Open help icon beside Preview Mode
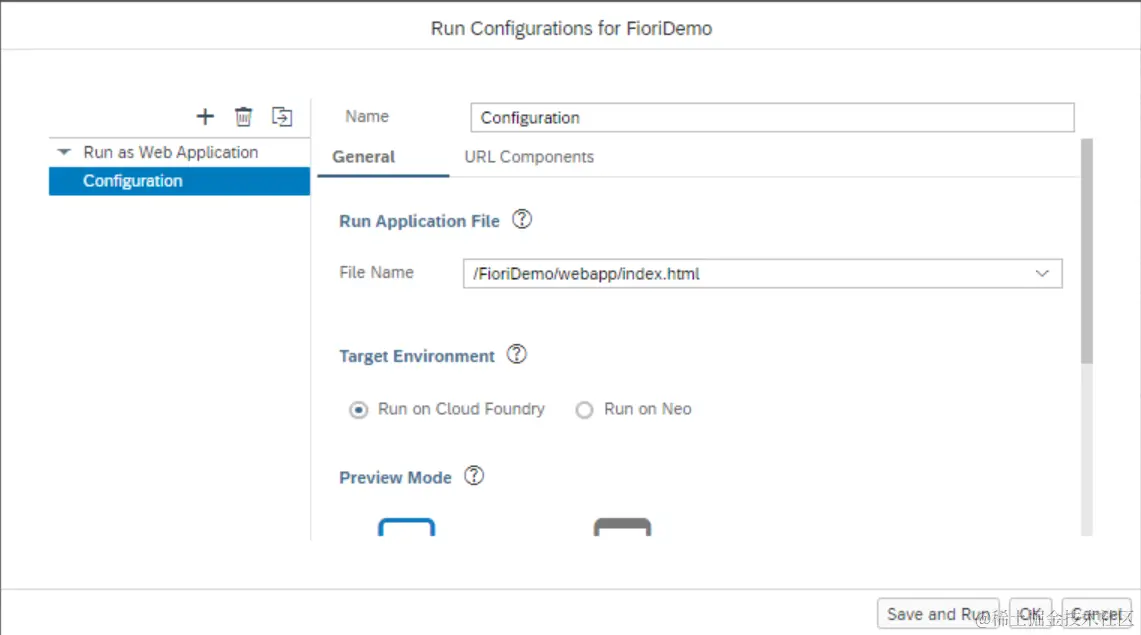 474,477
